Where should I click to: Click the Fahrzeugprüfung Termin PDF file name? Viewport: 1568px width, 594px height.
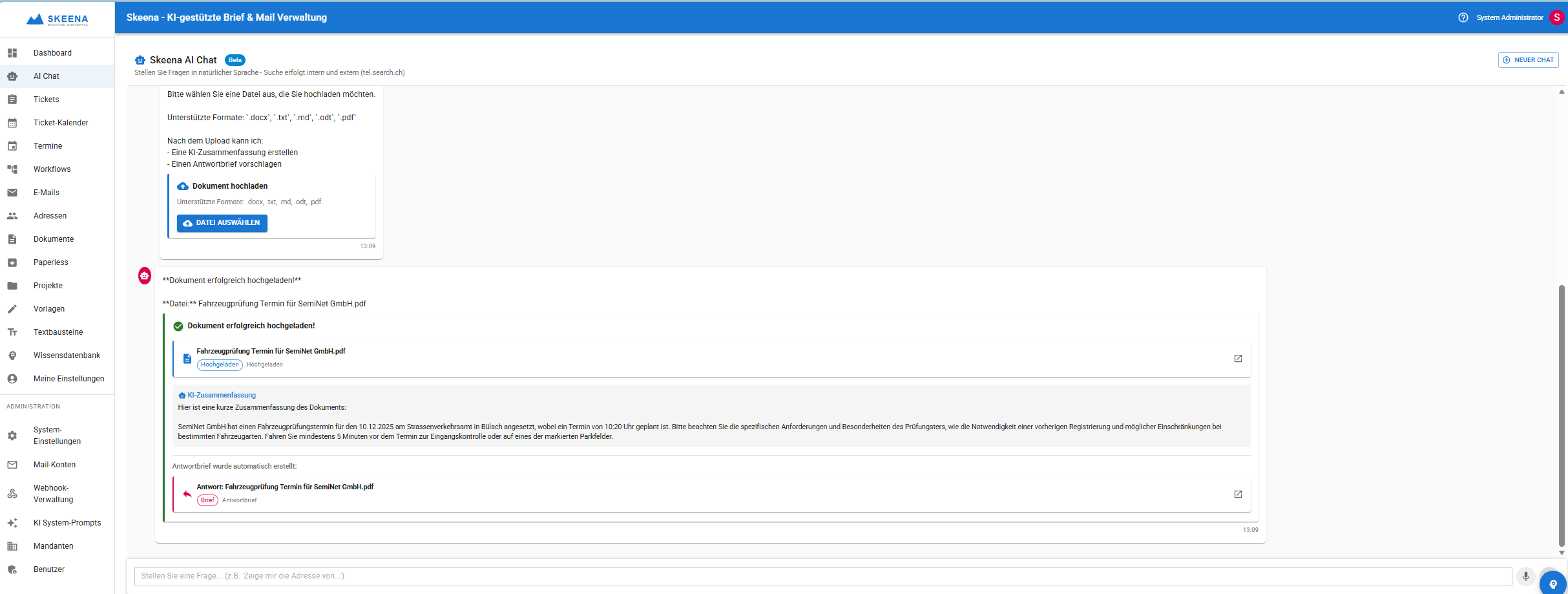[x=271, y=351]
